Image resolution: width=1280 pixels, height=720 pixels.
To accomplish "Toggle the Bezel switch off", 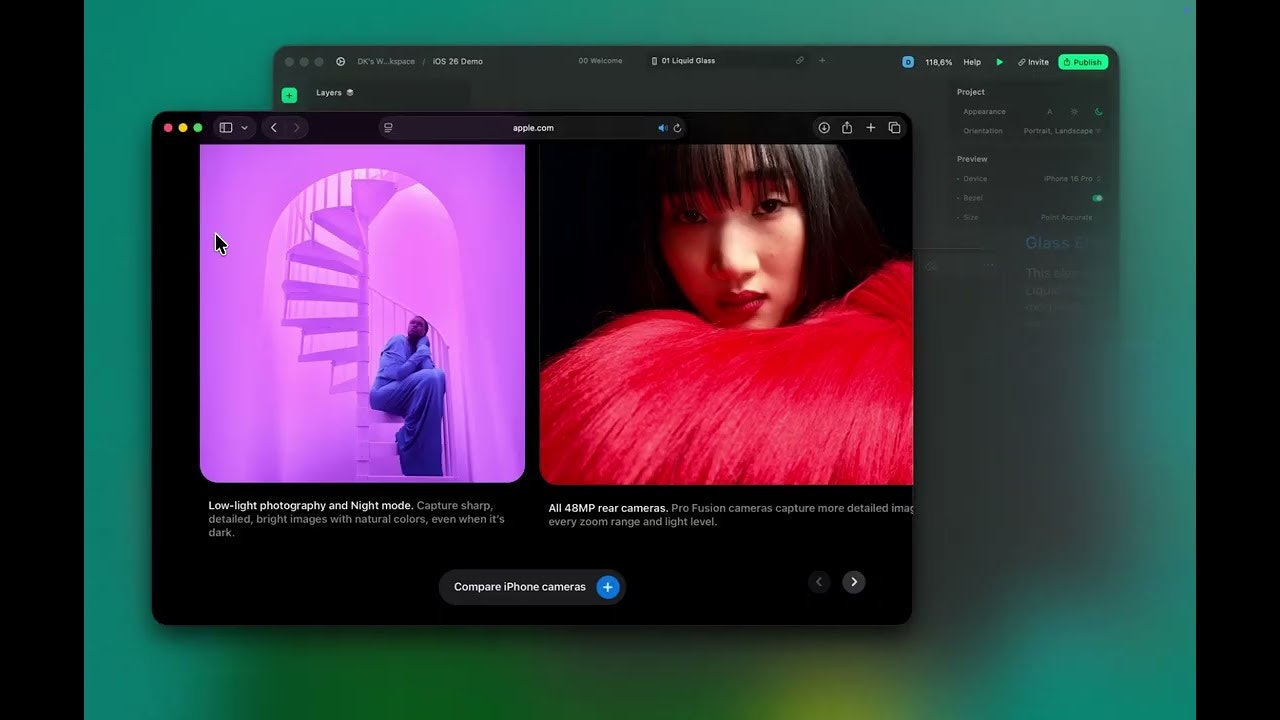I will (1097, 198).
